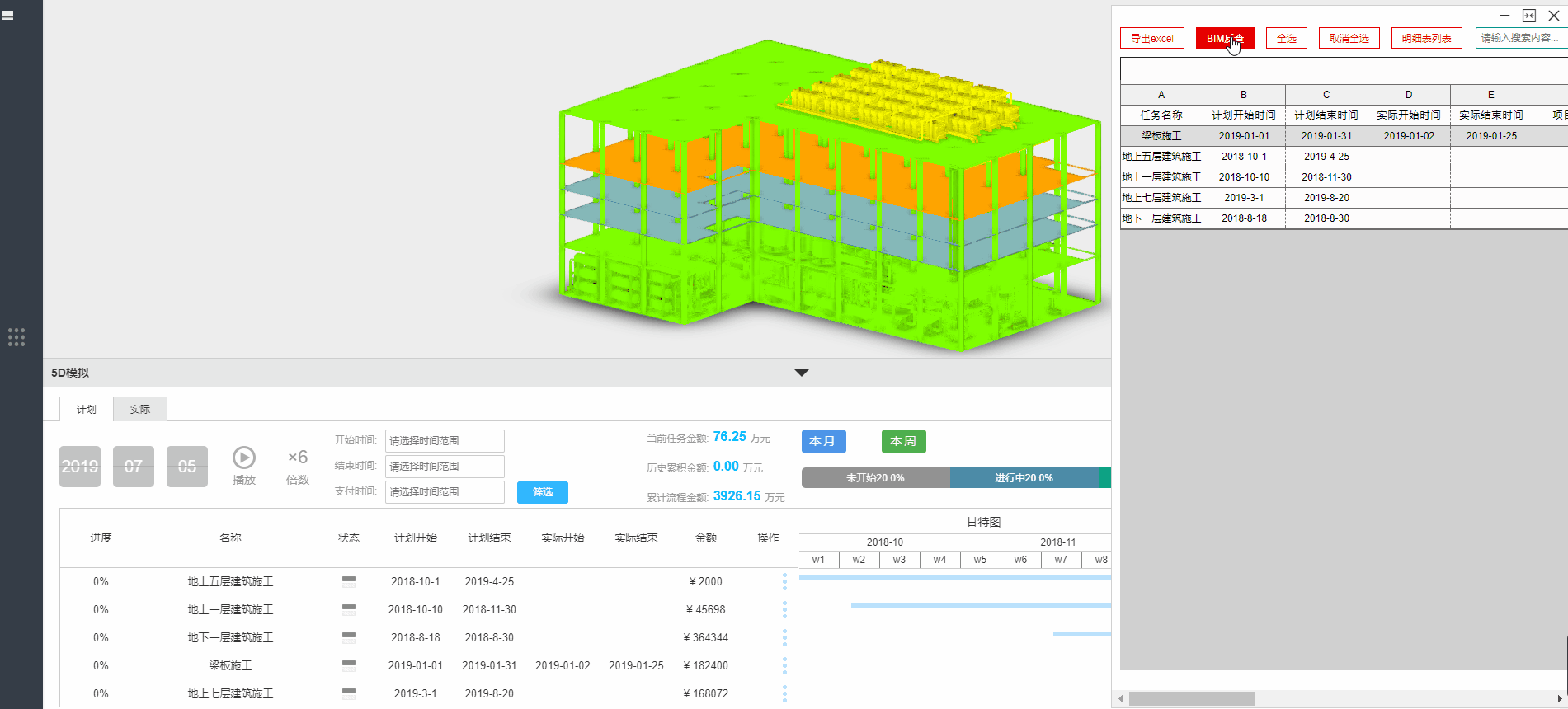Click the hamburger menu icon at top-left
Image resolution: width=1568 pixels, height=709 pixels.
coord(8,15)
